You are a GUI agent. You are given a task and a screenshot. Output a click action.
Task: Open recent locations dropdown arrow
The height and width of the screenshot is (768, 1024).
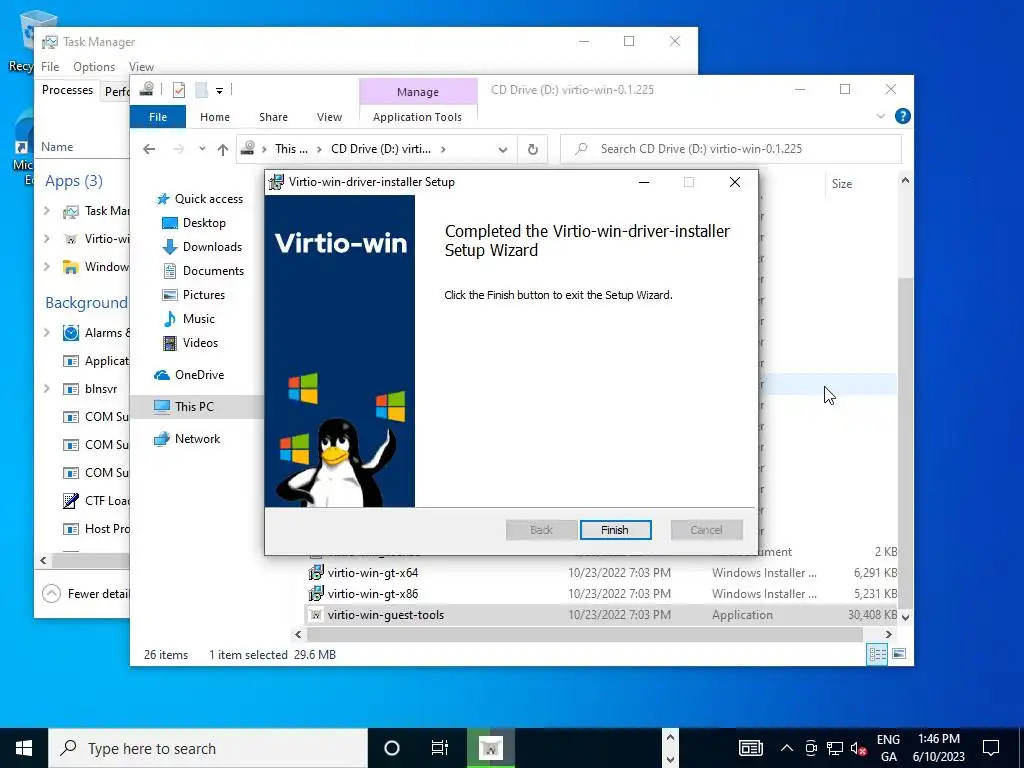click(202, 149)
